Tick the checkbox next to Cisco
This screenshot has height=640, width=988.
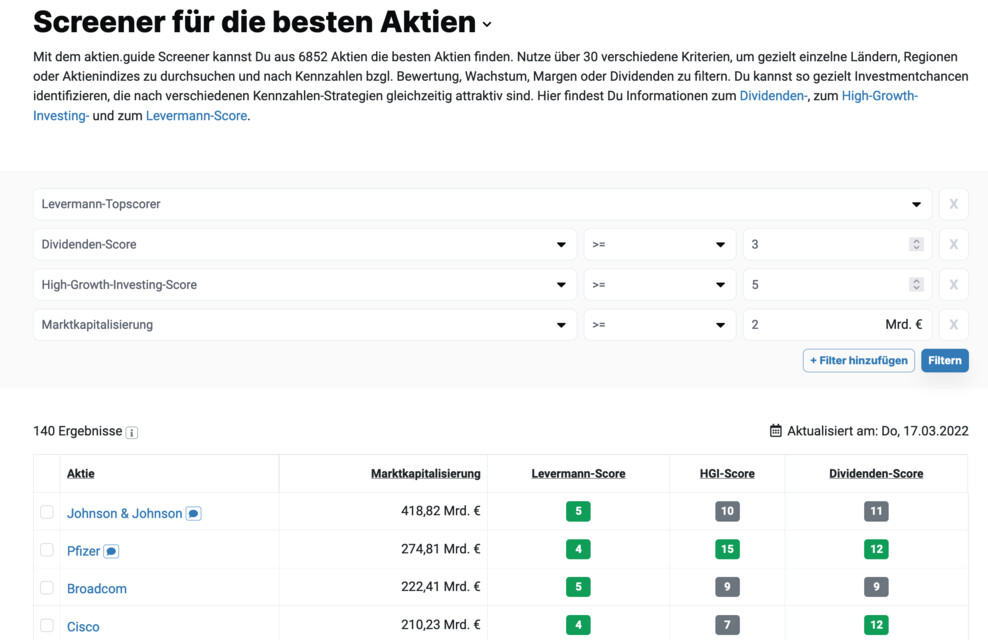tap(46, 626)
